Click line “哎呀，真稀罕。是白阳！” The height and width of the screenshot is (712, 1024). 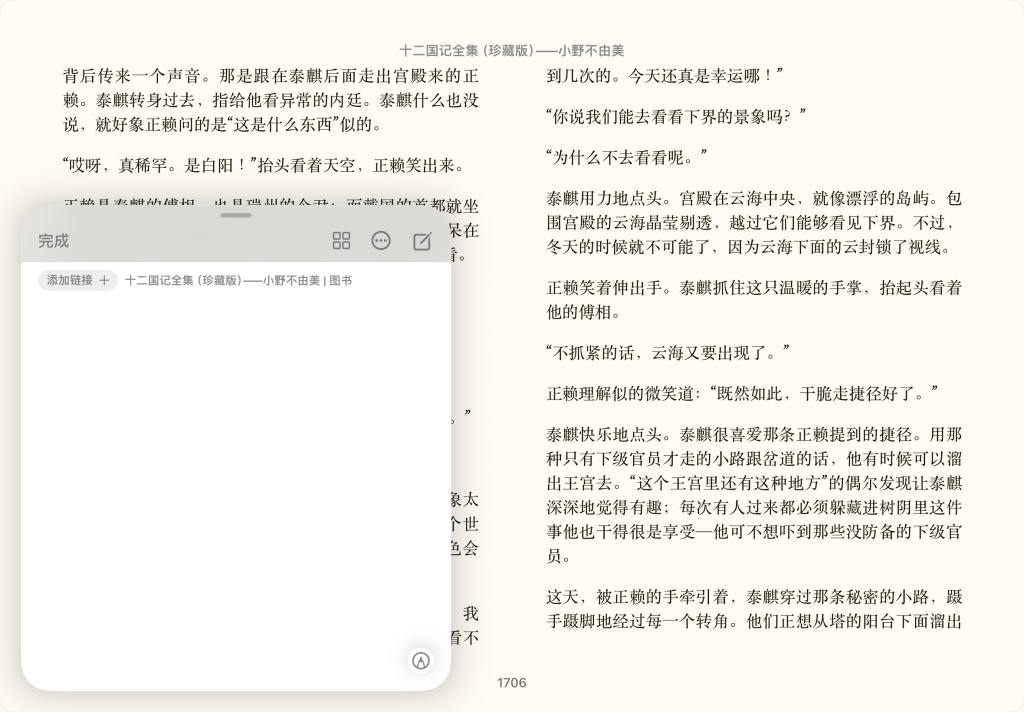click(264, 165)
